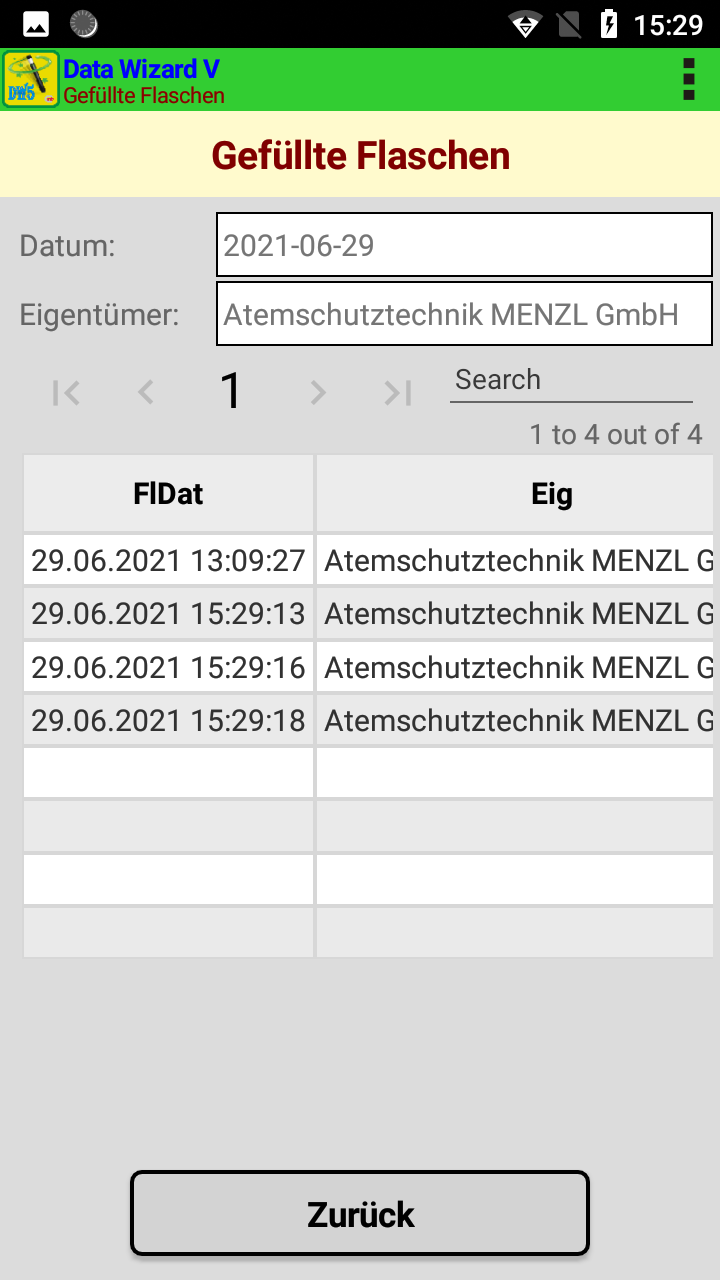Screen dimensions: 720x1280
Task: Select the row dated 29.06.2021 15:29:16
Action: [x=168, y=667]
